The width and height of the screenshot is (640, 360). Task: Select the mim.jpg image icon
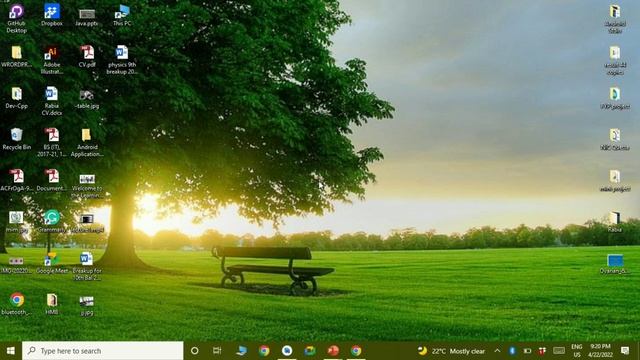pyautogui.click(x=17, y=222)
